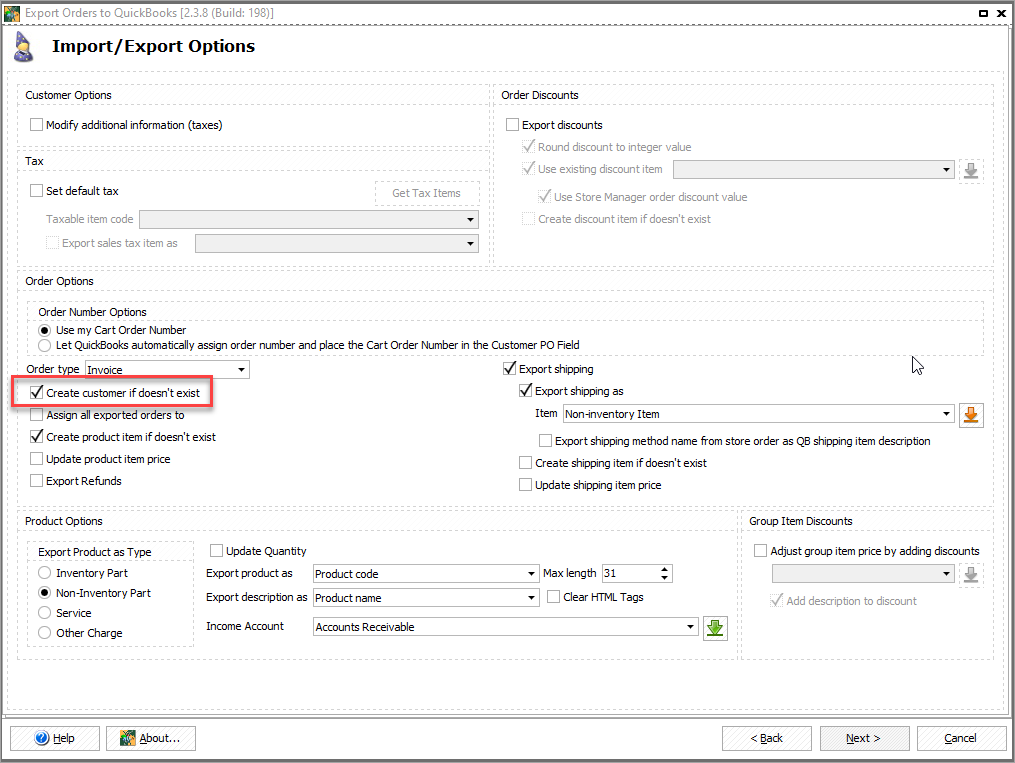Click the green download icon next to Income Account
This screenshot has width=1015, height=763.
[x=715, y=628]
